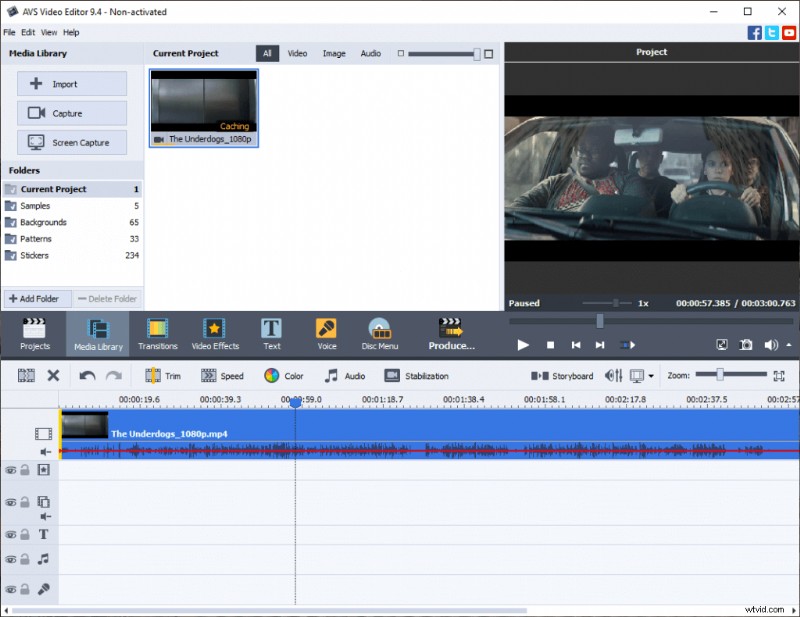Switch to the Transitions panel
This screenshot has width=800, height=617.
click(157, 333)
